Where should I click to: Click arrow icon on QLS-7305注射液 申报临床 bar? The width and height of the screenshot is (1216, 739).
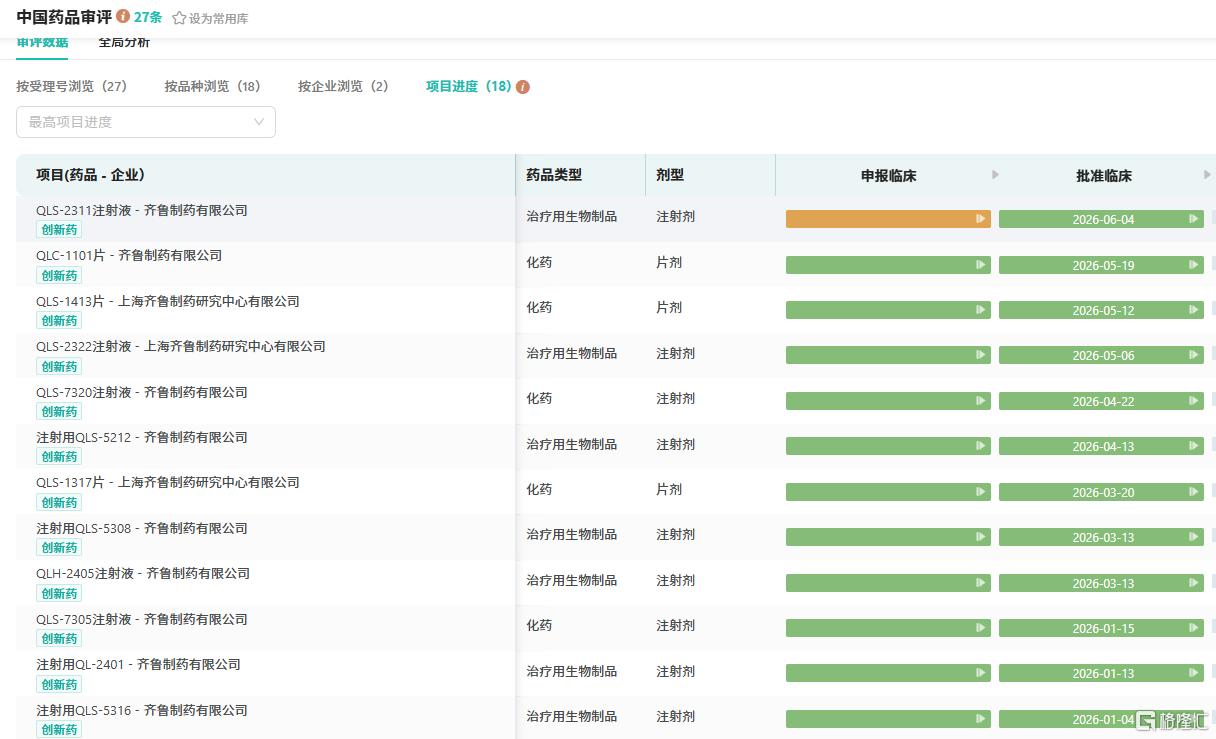(x=981, y=628)
